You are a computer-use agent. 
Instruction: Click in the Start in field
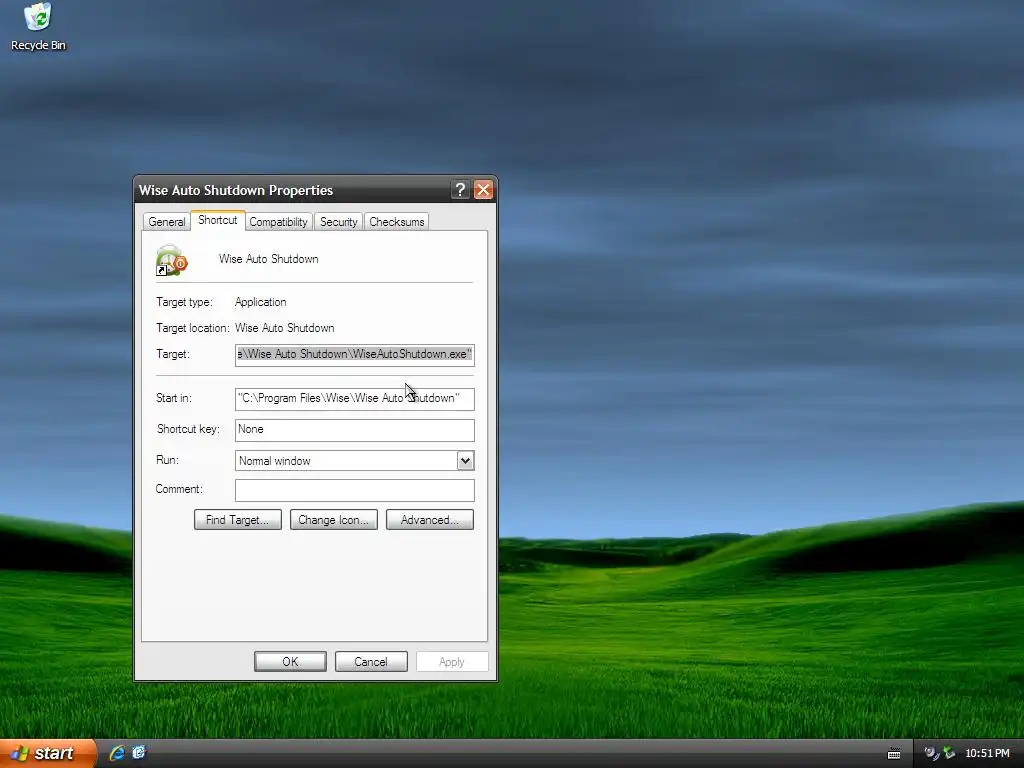click(355, 399)
